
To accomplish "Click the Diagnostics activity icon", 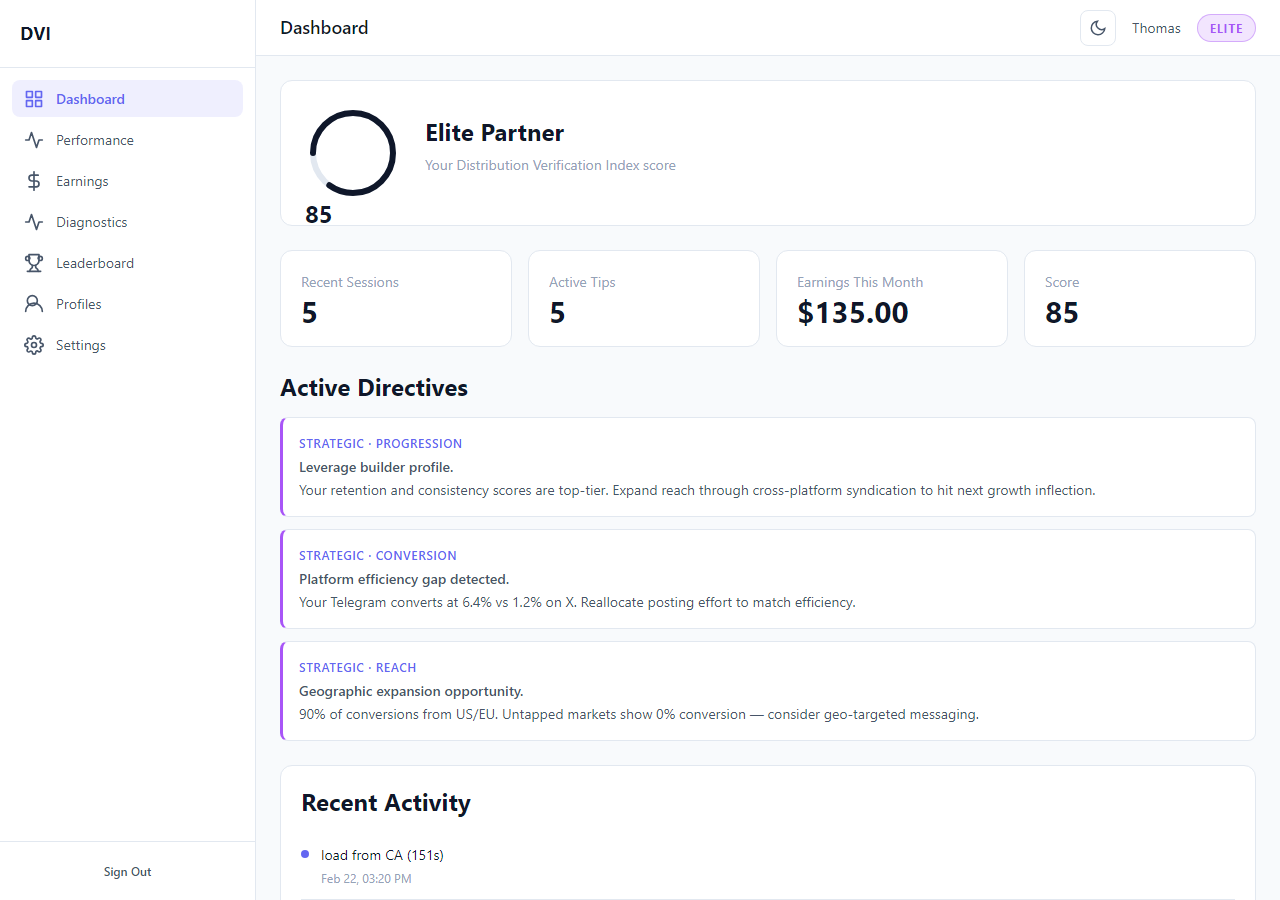I will [34, 222].
